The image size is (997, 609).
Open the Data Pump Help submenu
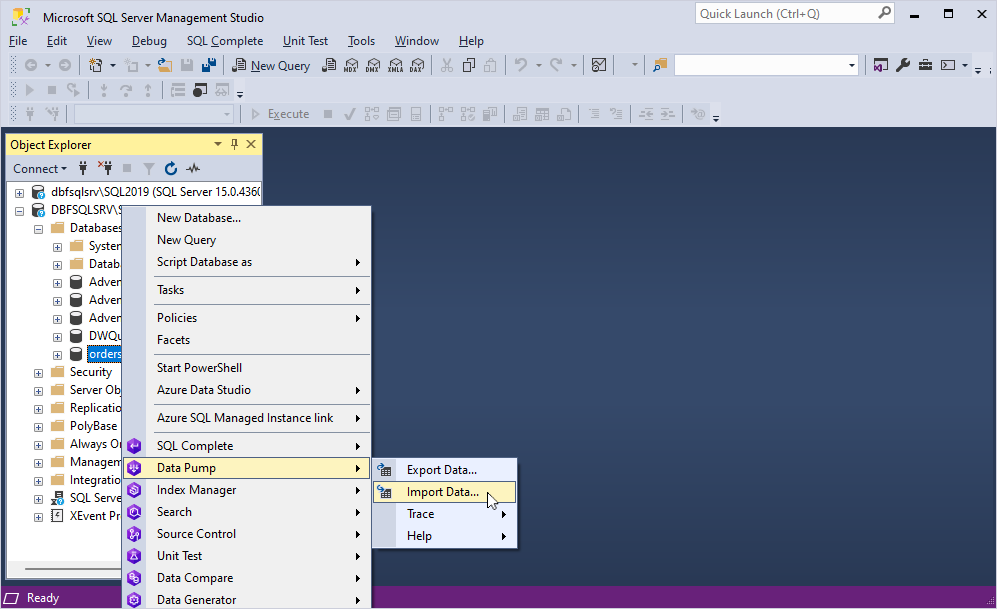[x=444, y=536]
